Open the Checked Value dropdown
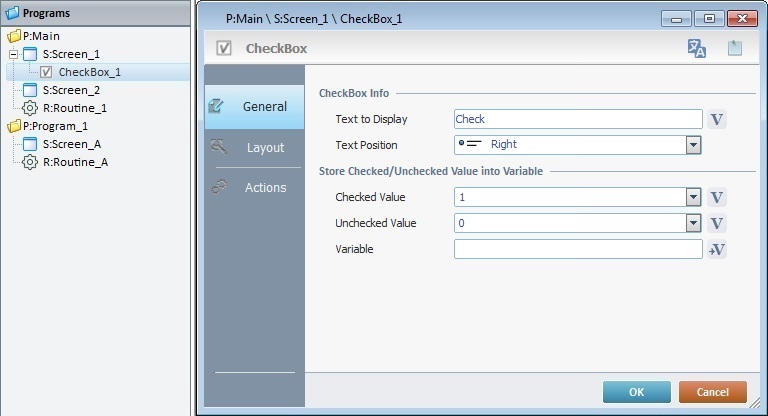This screenshot has width=768, height=416. tap(692, 197)
